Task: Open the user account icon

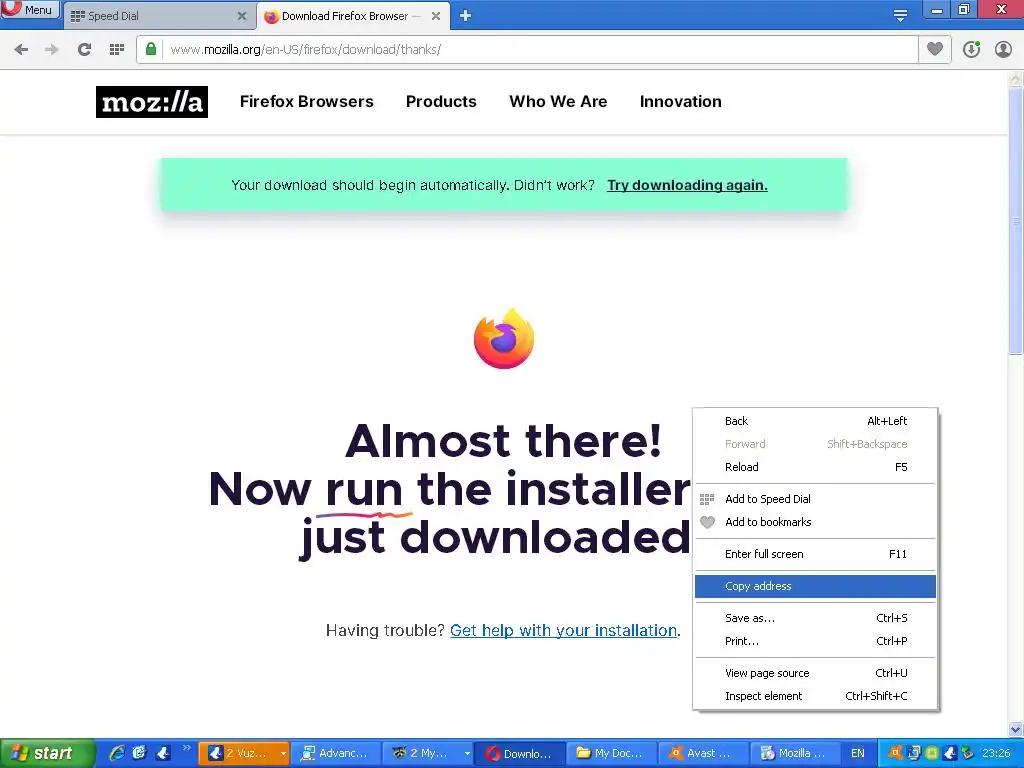Action: tap(1003, 49)
